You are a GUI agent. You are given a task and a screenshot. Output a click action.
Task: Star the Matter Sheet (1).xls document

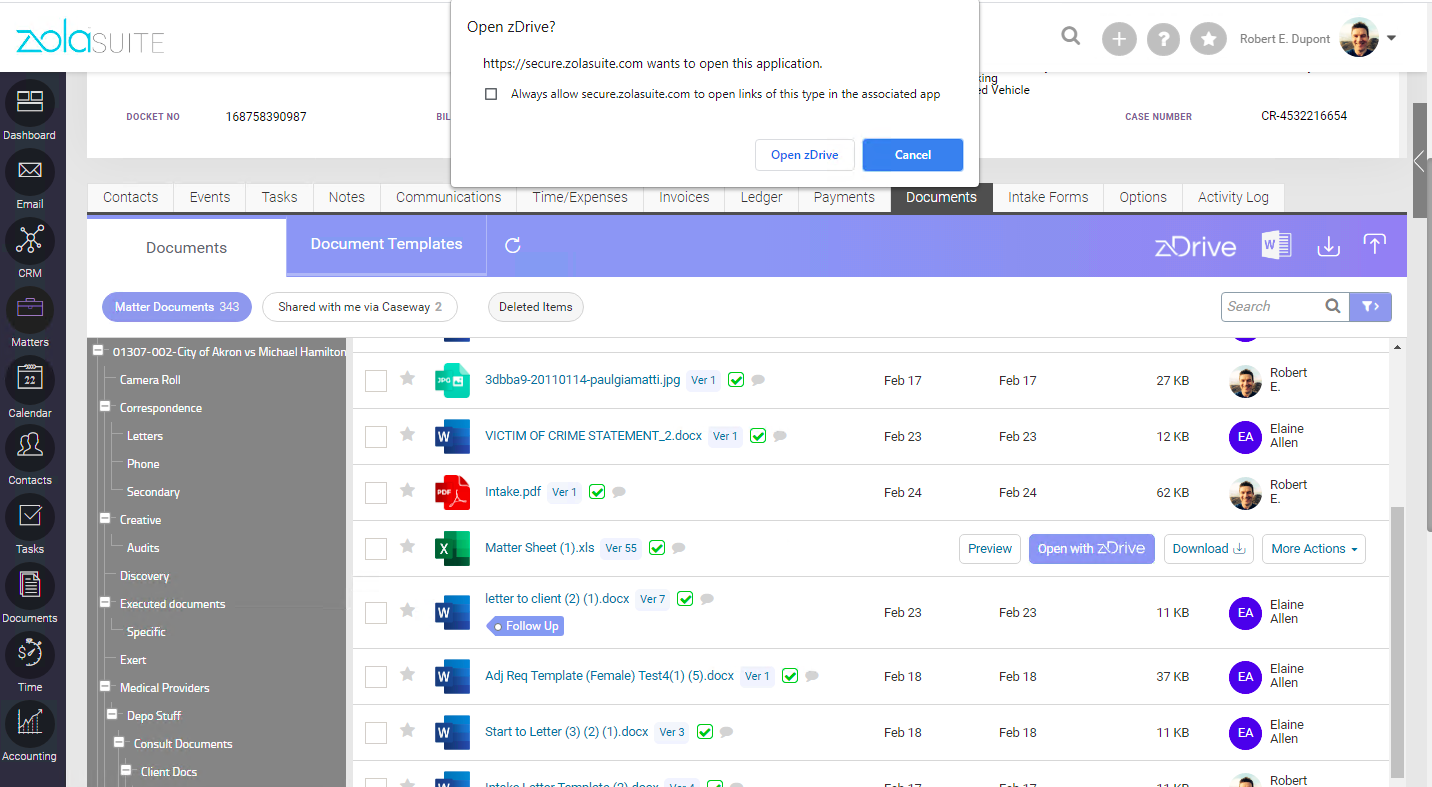click(407, 546)
